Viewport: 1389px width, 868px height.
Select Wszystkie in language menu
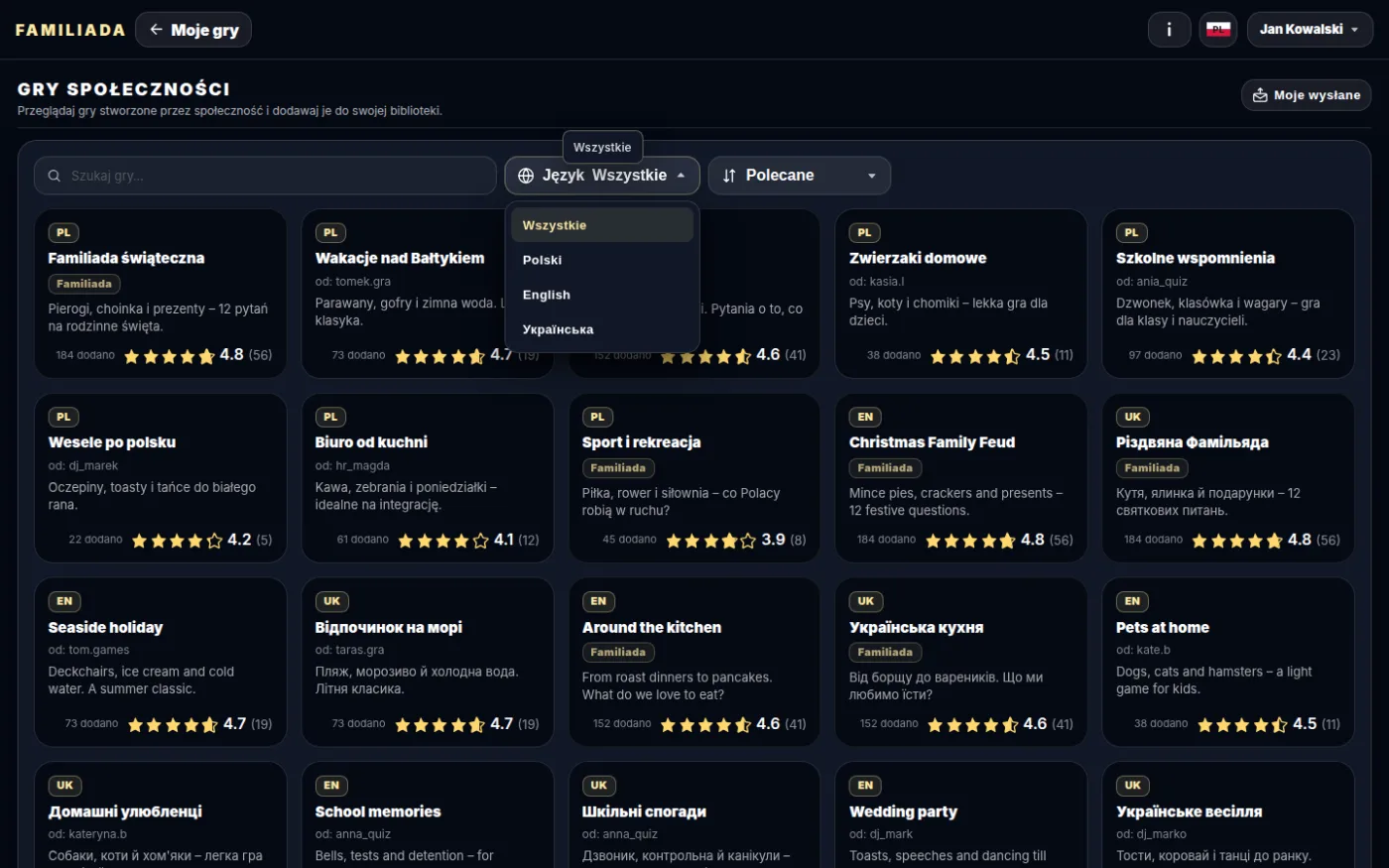(x=602, y=225)
